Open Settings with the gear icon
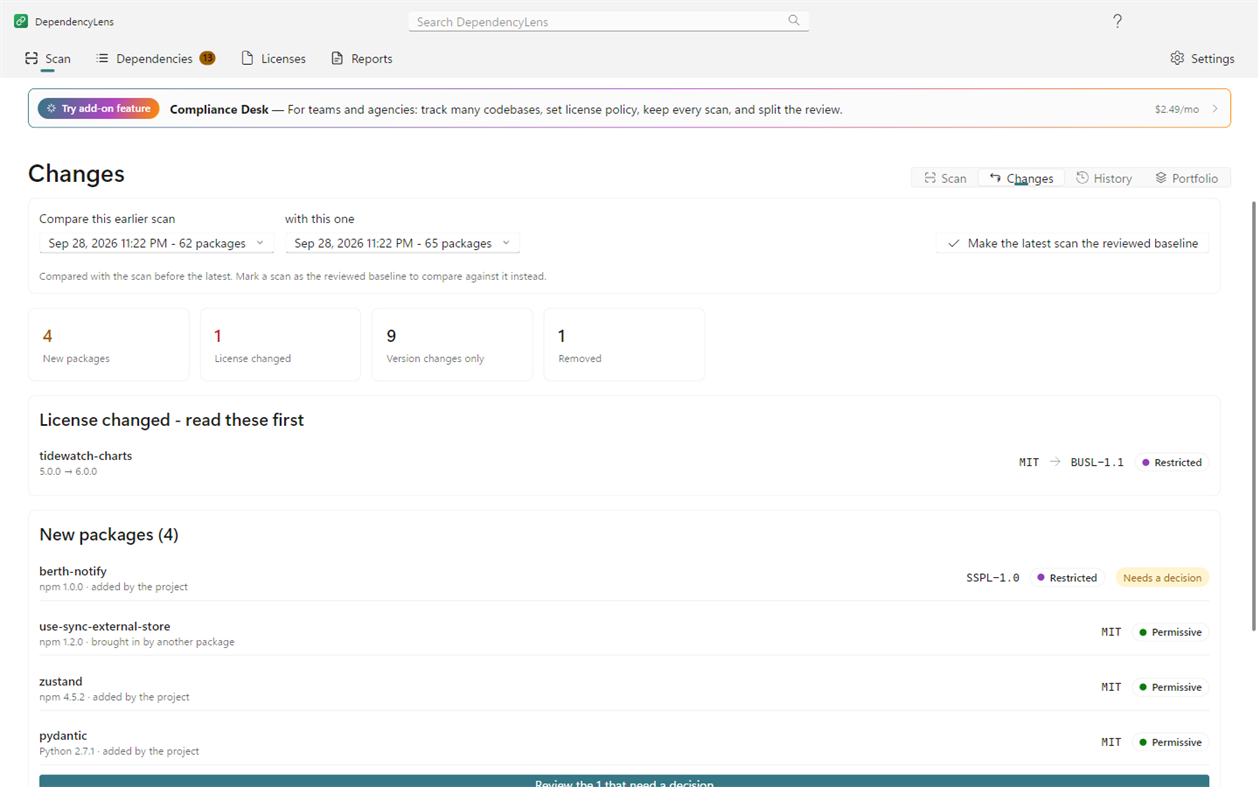The image size is (1259, 787). tap(1177, 58)
